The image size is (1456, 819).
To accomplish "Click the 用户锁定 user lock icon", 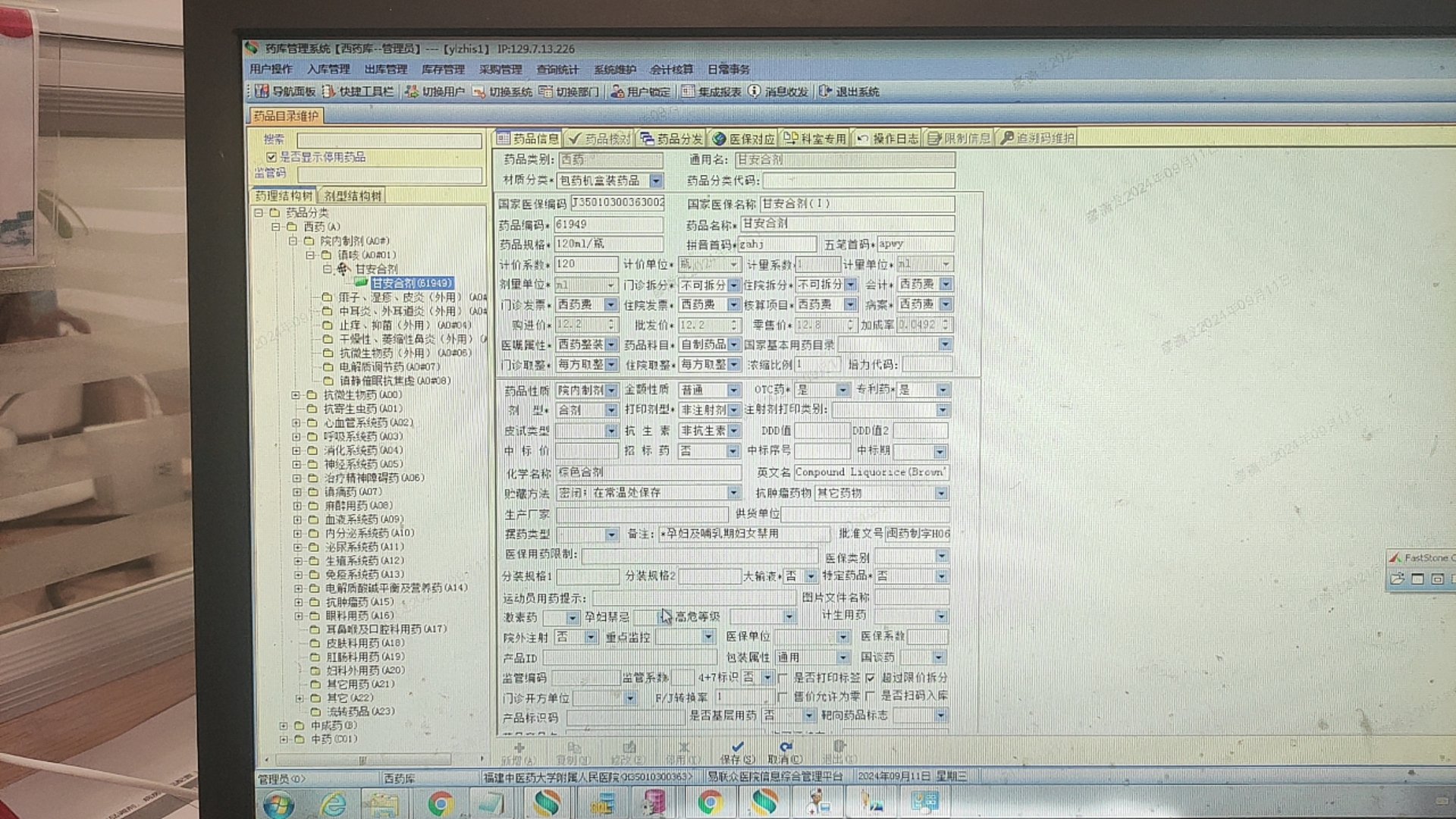I will pyautogui.click(x=617, y=92).
